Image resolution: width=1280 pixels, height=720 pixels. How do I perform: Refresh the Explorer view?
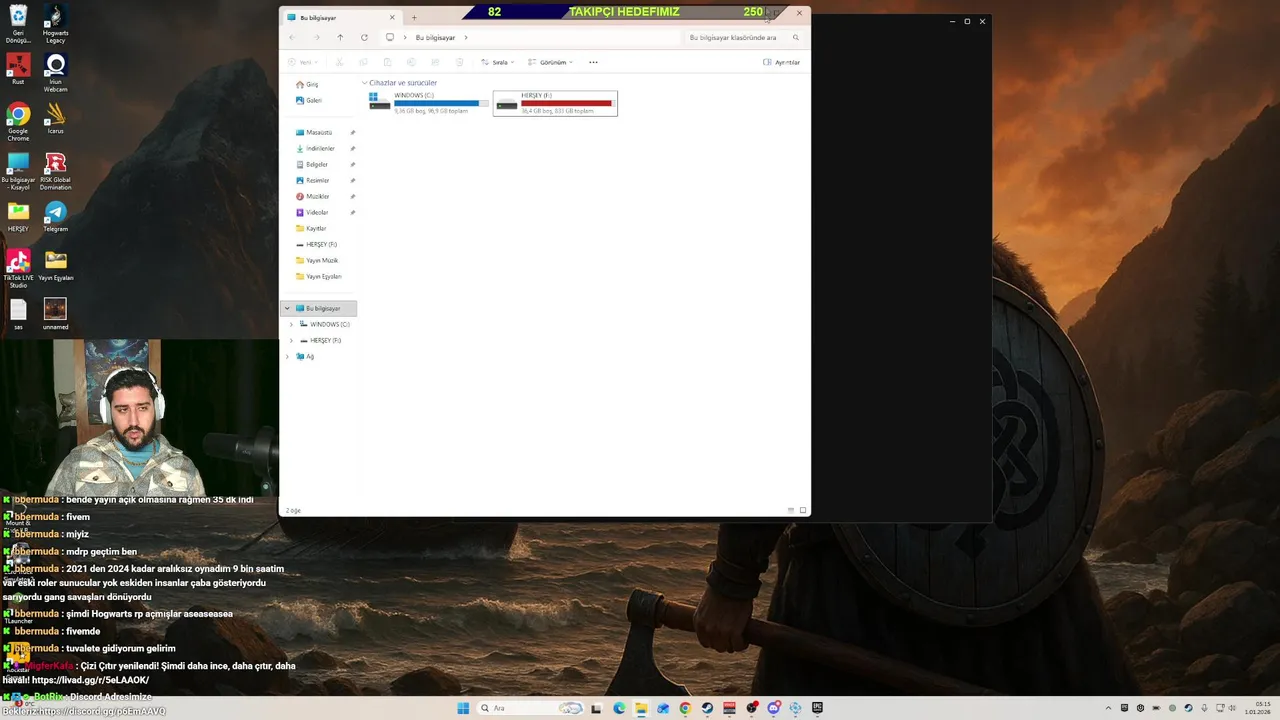pos(364,37)
